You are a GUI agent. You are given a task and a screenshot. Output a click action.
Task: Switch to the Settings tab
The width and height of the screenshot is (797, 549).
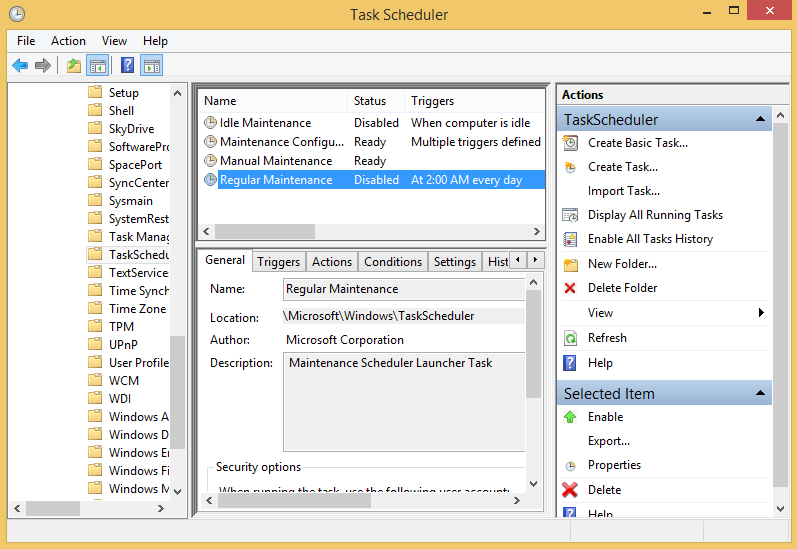pyautogui.click(x=455, y=262)
